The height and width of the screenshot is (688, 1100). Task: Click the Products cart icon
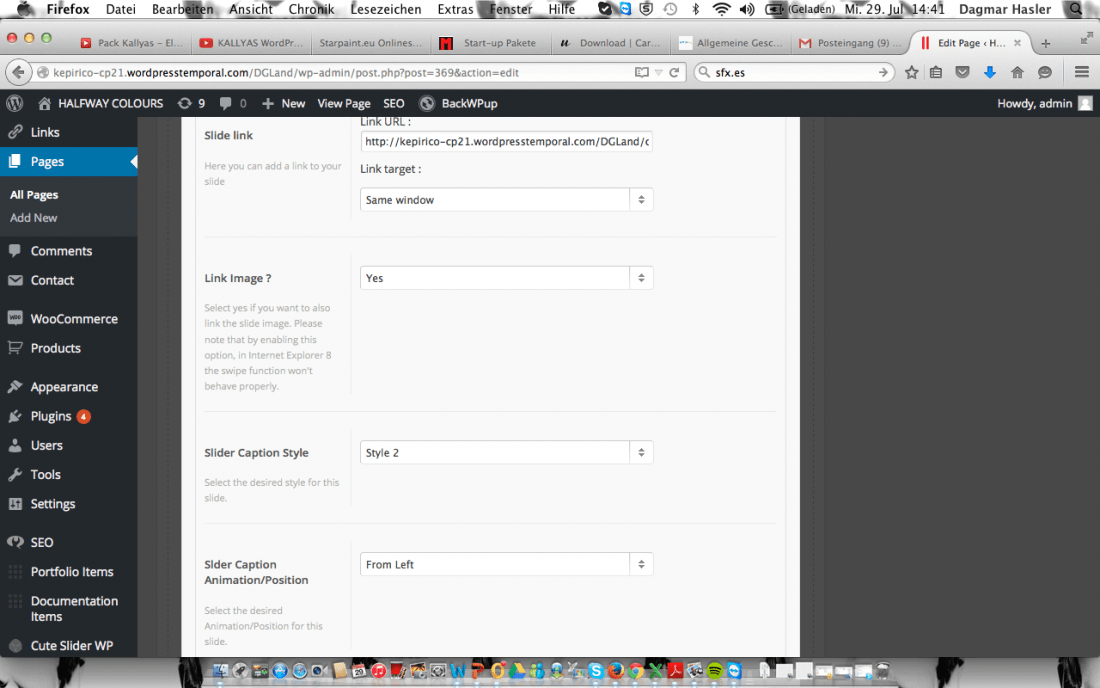point(15,347)
